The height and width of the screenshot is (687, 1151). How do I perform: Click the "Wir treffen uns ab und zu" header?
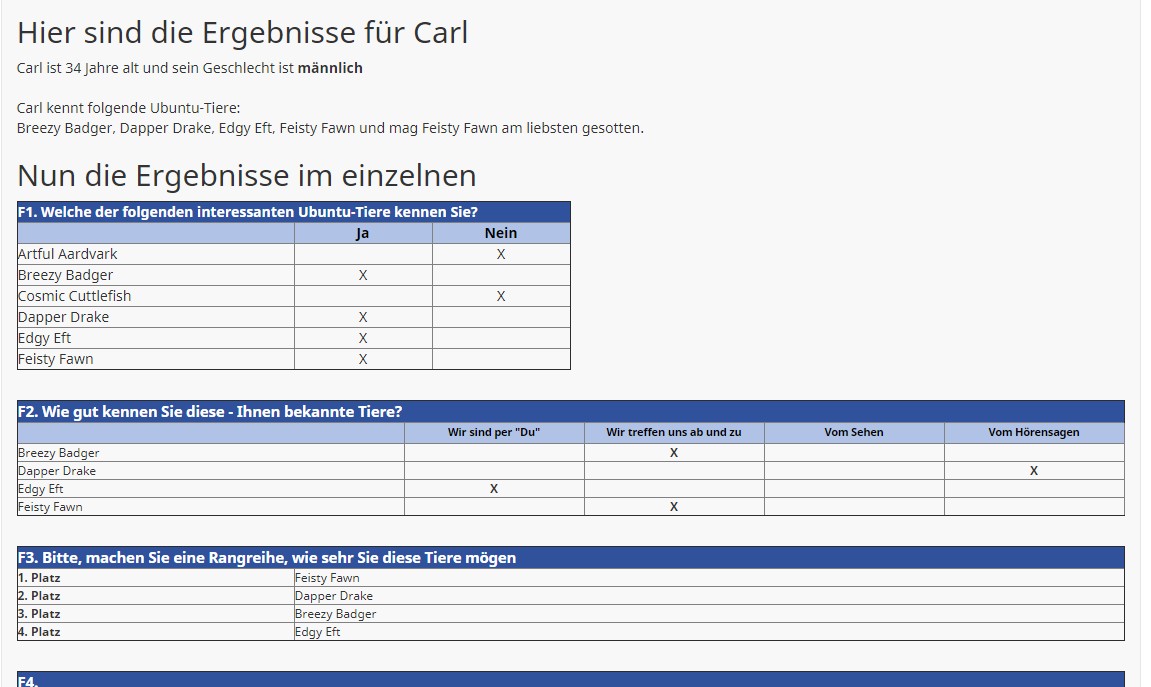(674, 432)
